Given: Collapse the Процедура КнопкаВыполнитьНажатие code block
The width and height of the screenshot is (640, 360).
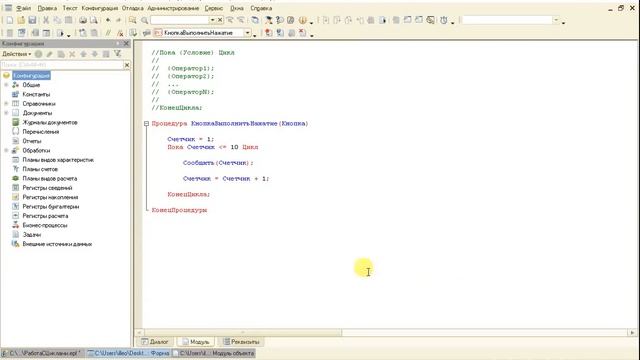Looking at the screenshot, I should (146, 123).
